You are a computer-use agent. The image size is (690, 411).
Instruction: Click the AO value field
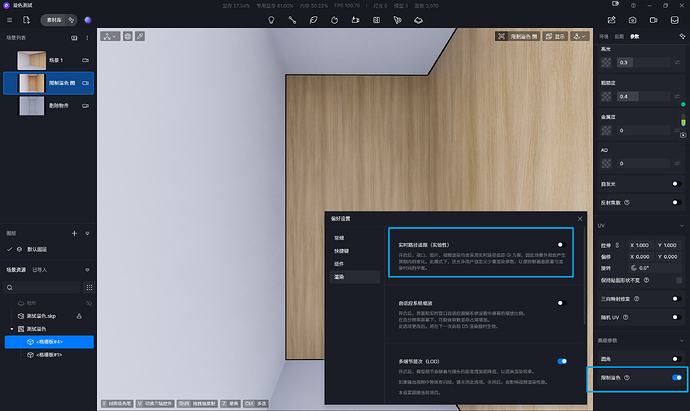click(x=643, y=163)
